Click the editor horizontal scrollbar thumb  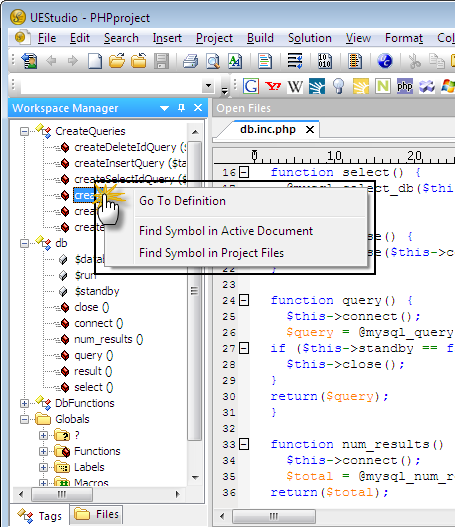[274, 516]
